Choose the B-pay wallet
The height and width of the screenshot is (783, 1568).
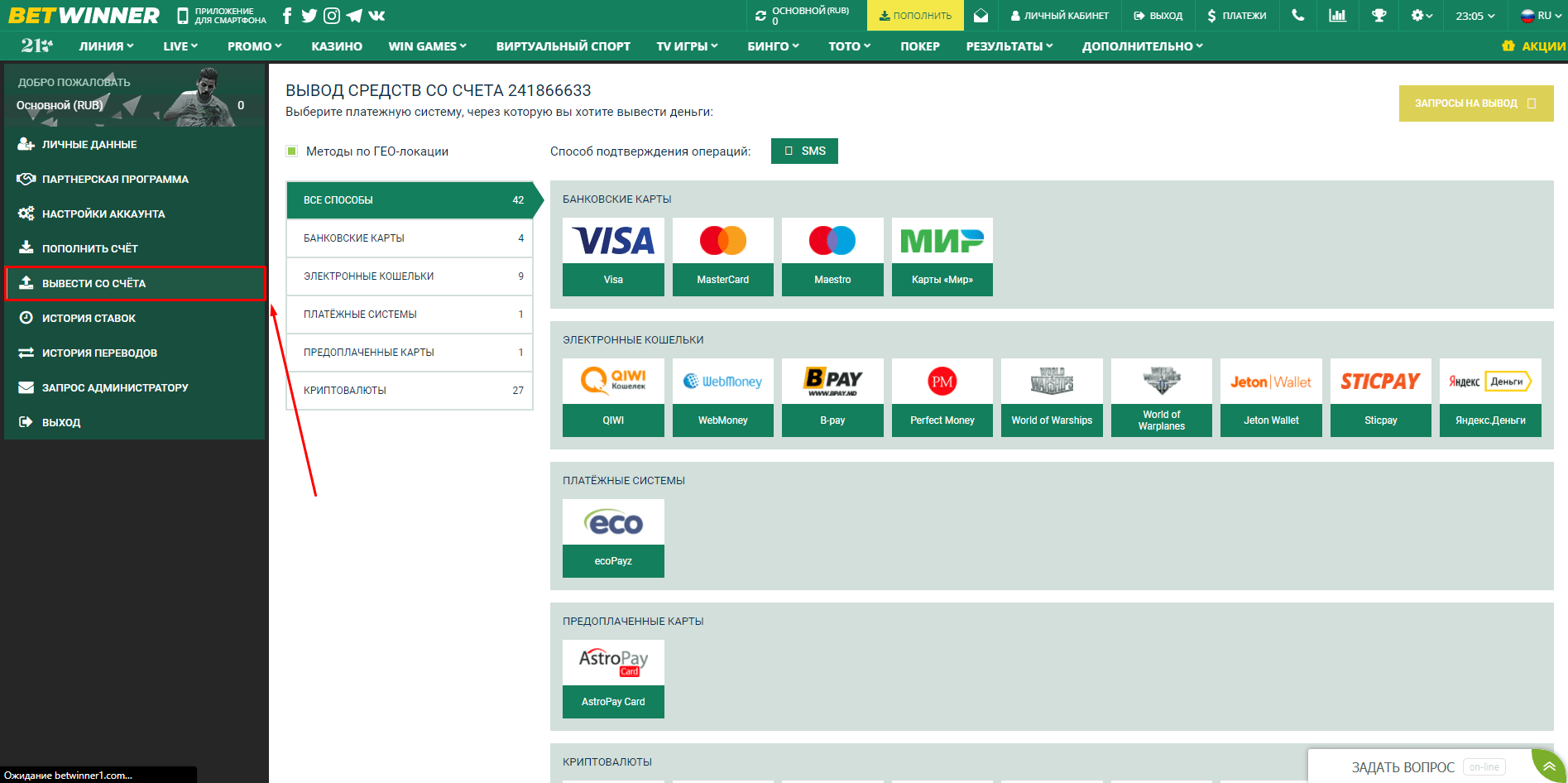832,397
